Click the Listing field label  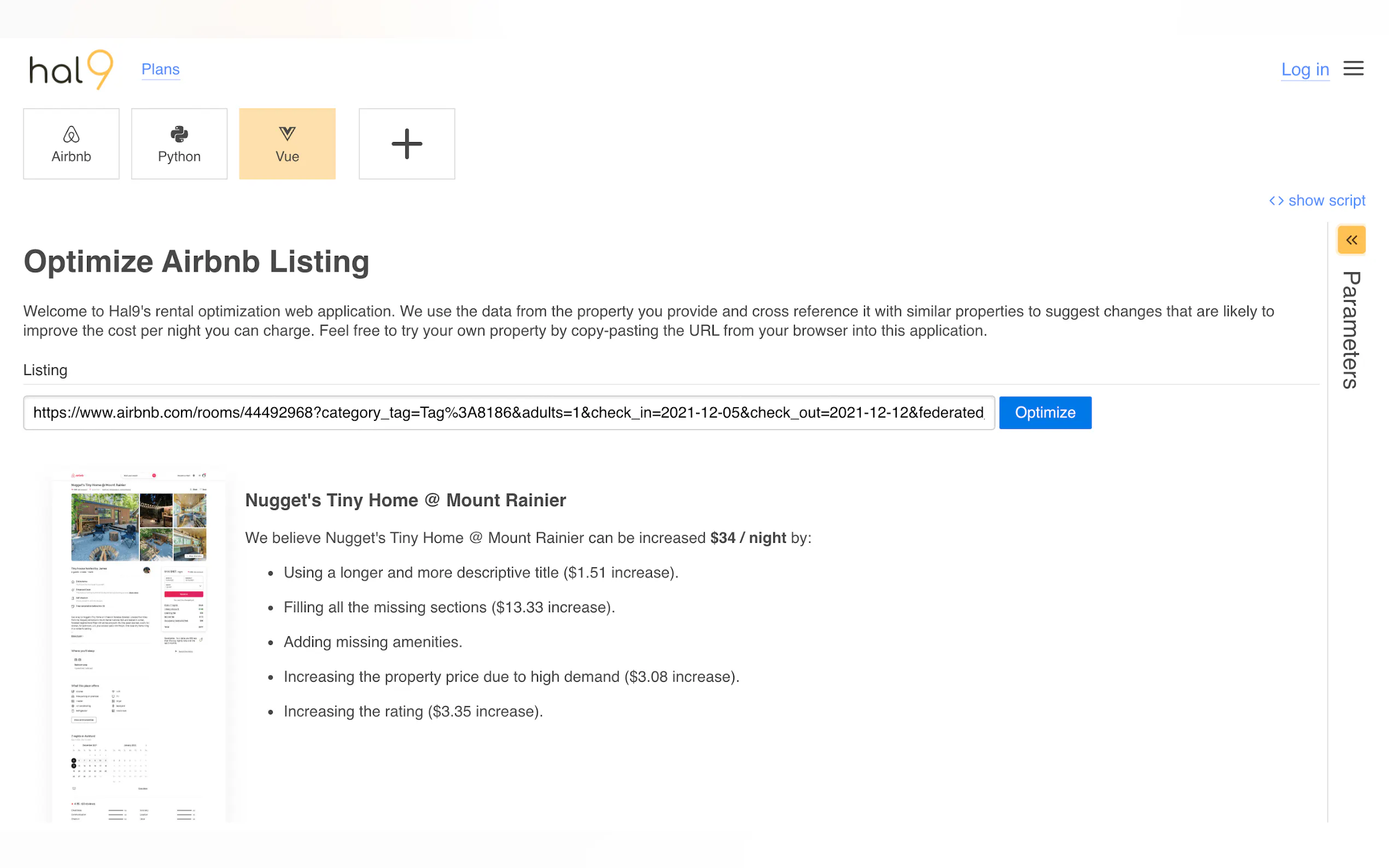(45, 370)
